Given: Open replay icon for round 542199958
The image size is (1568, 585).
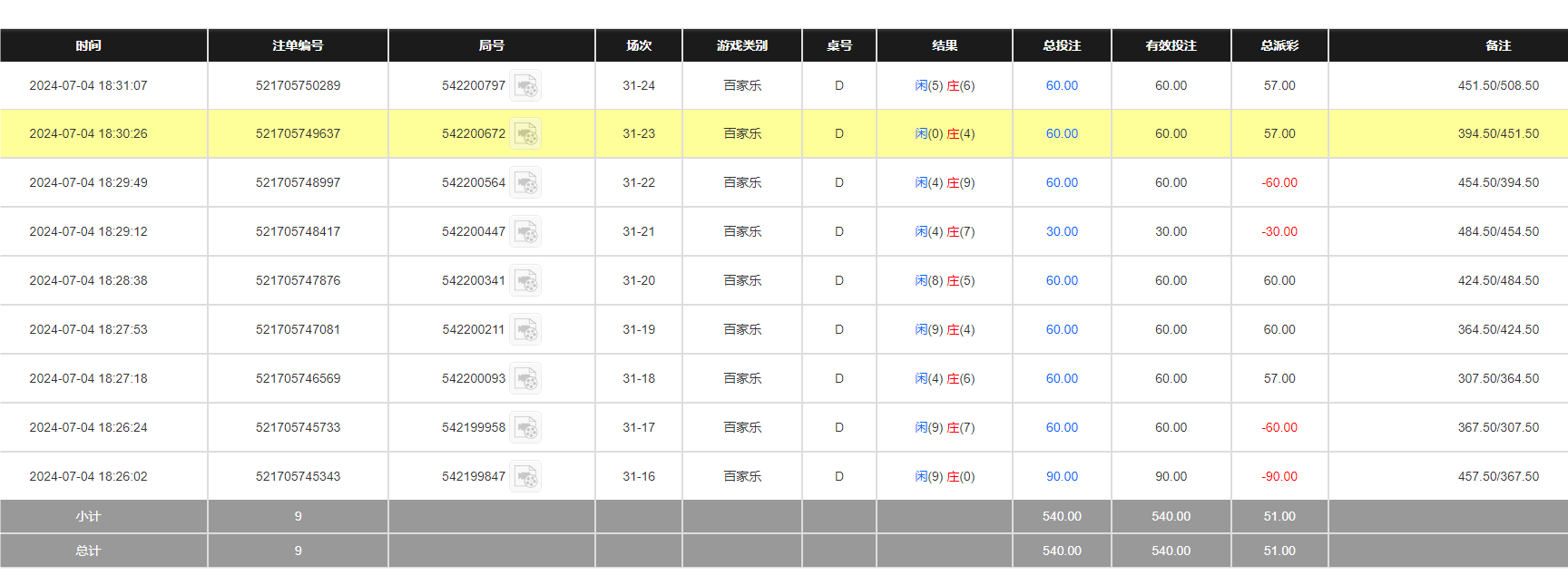Looking at the screenshot, I should (525, 428).
